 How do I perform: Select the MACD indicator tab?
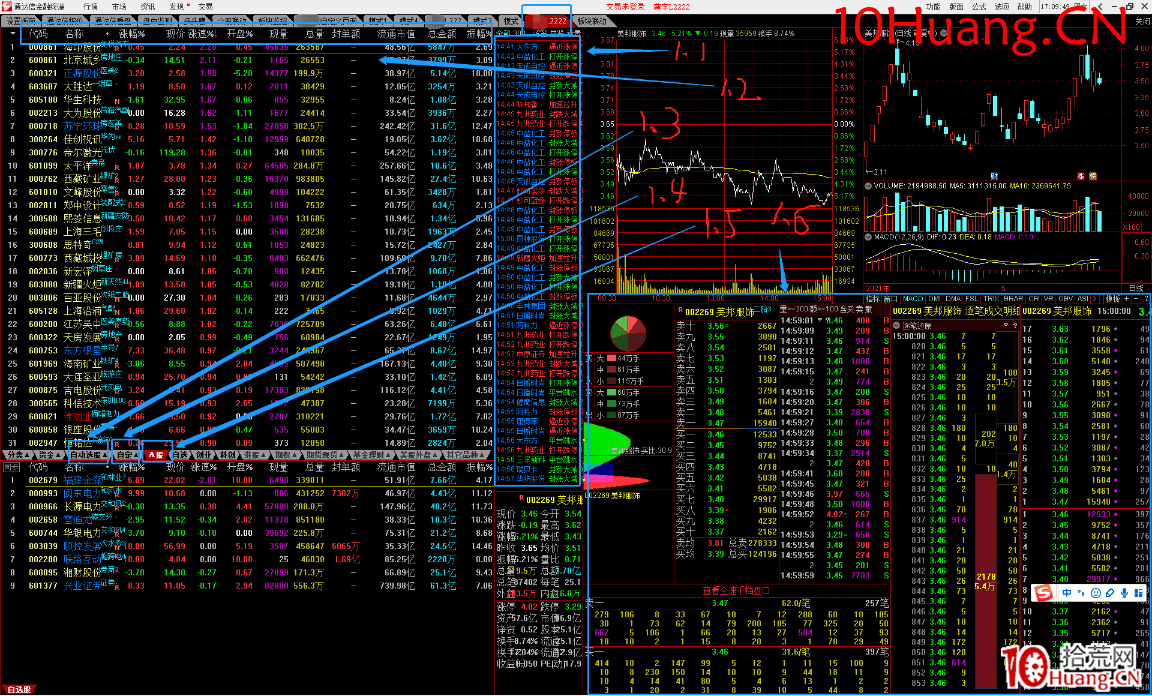pos(913,298)
